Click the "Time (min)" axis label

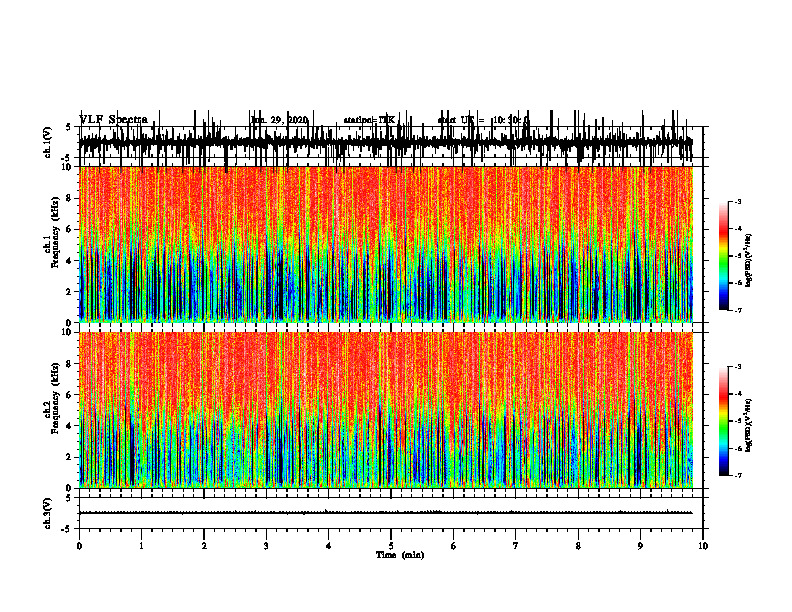tap(400, 555)
